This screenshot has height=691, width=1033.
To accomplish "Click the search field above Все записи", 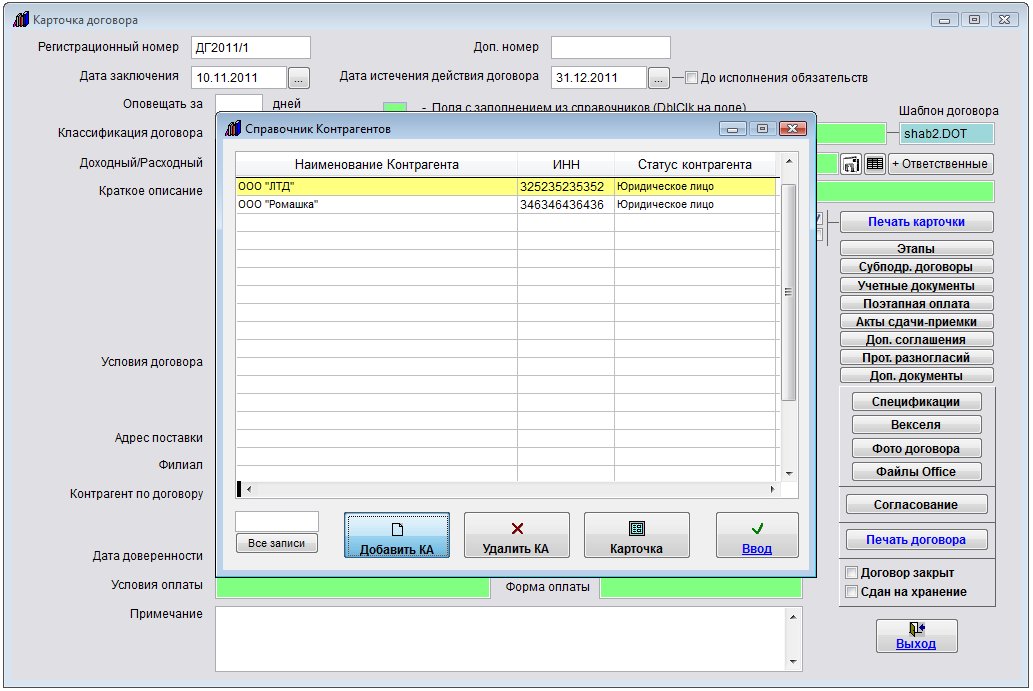I will (x=277, y=521).
